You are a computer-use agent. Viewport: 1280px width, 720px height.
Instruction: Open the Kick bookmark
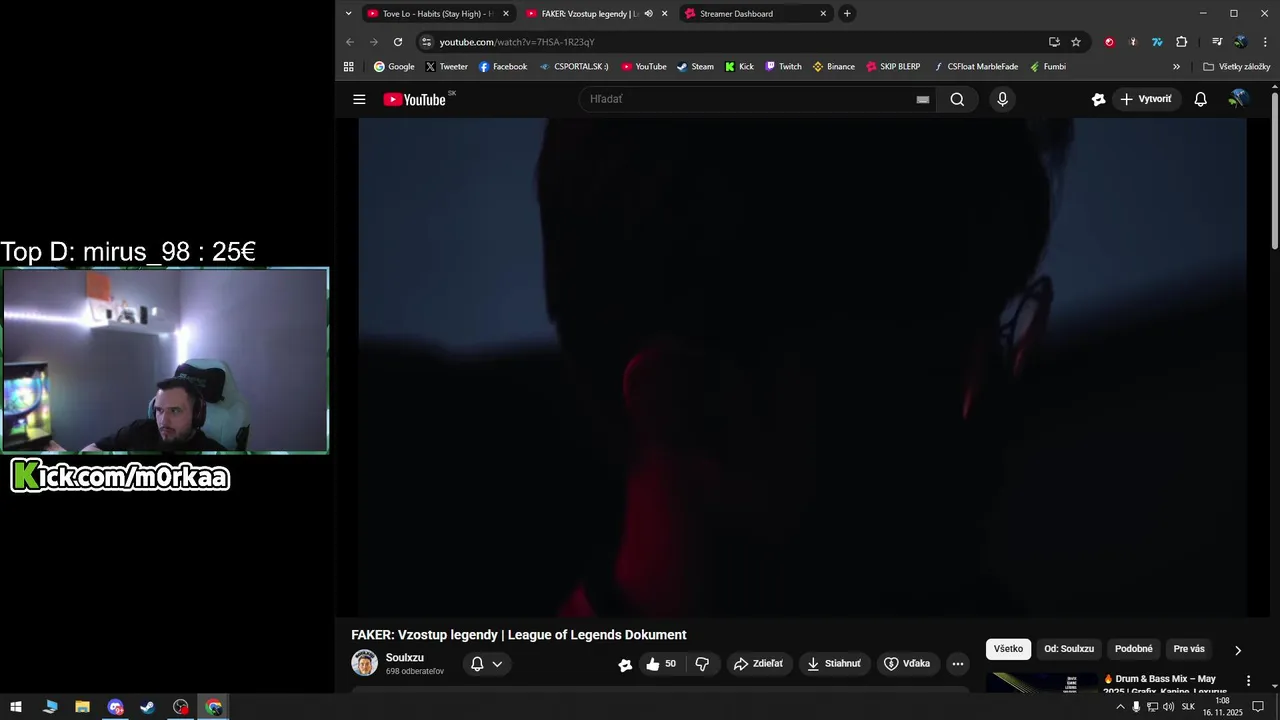point(739,67)
